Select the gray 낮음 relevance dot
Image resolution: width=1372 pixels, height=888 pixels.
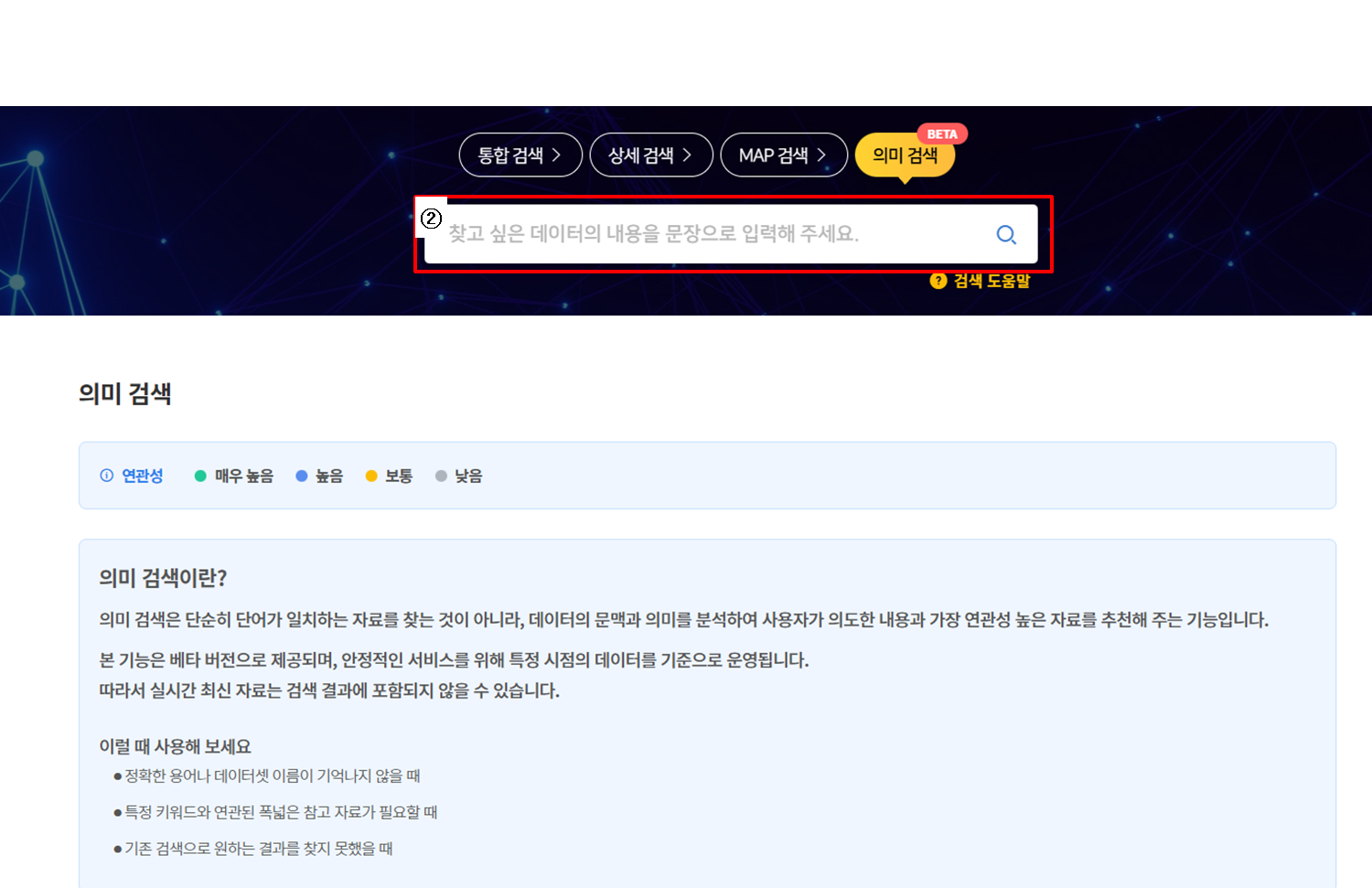(441, 476)
